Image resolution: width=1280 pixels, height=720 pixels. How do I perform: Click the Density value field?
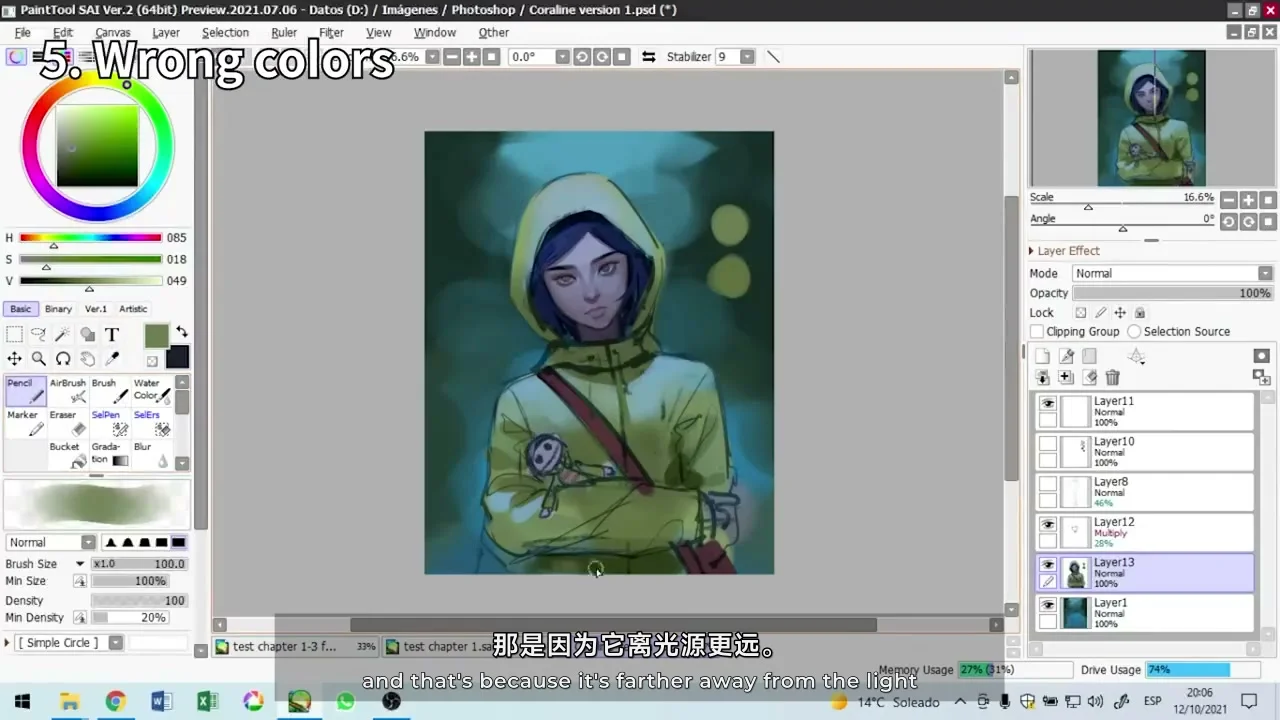tap(139, 600)
